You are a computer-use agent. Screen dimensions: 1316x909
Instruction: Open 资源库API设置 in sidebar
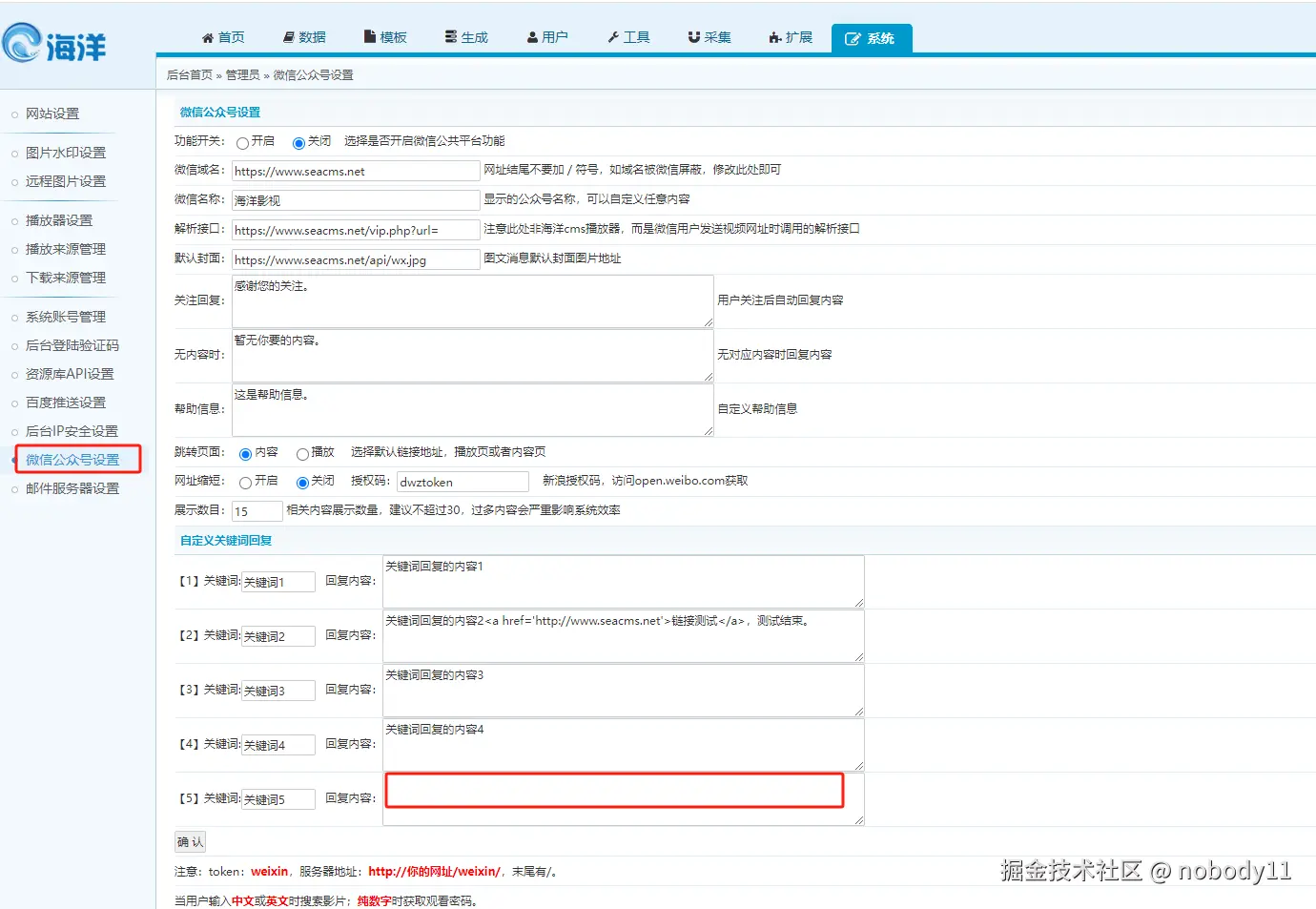pos(70,374)
